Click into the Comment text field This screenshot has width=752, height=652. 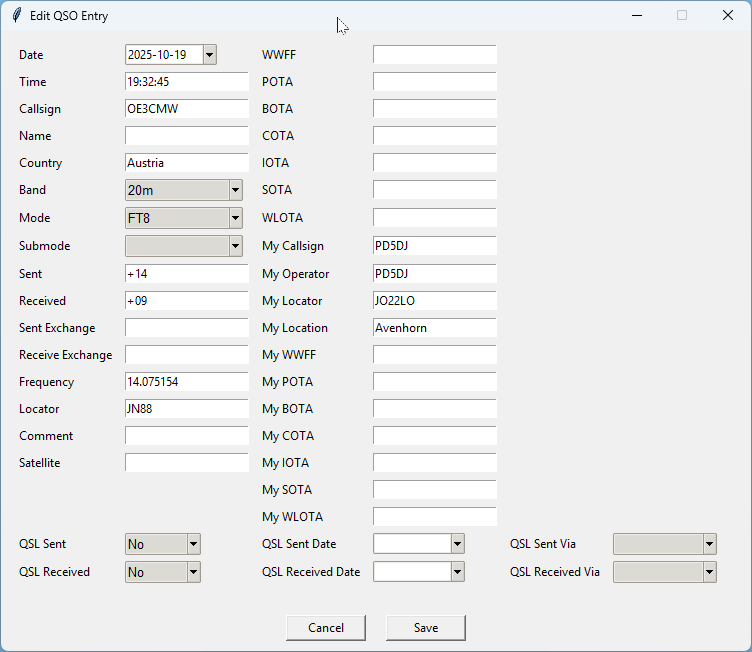(x=186, y=436)
